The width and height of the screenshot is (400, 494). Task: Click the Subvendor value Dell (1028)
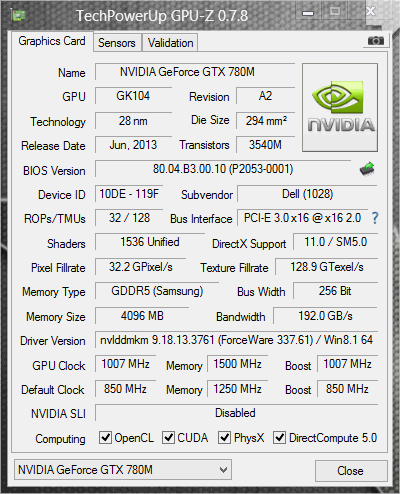click(x=307, y=194)
